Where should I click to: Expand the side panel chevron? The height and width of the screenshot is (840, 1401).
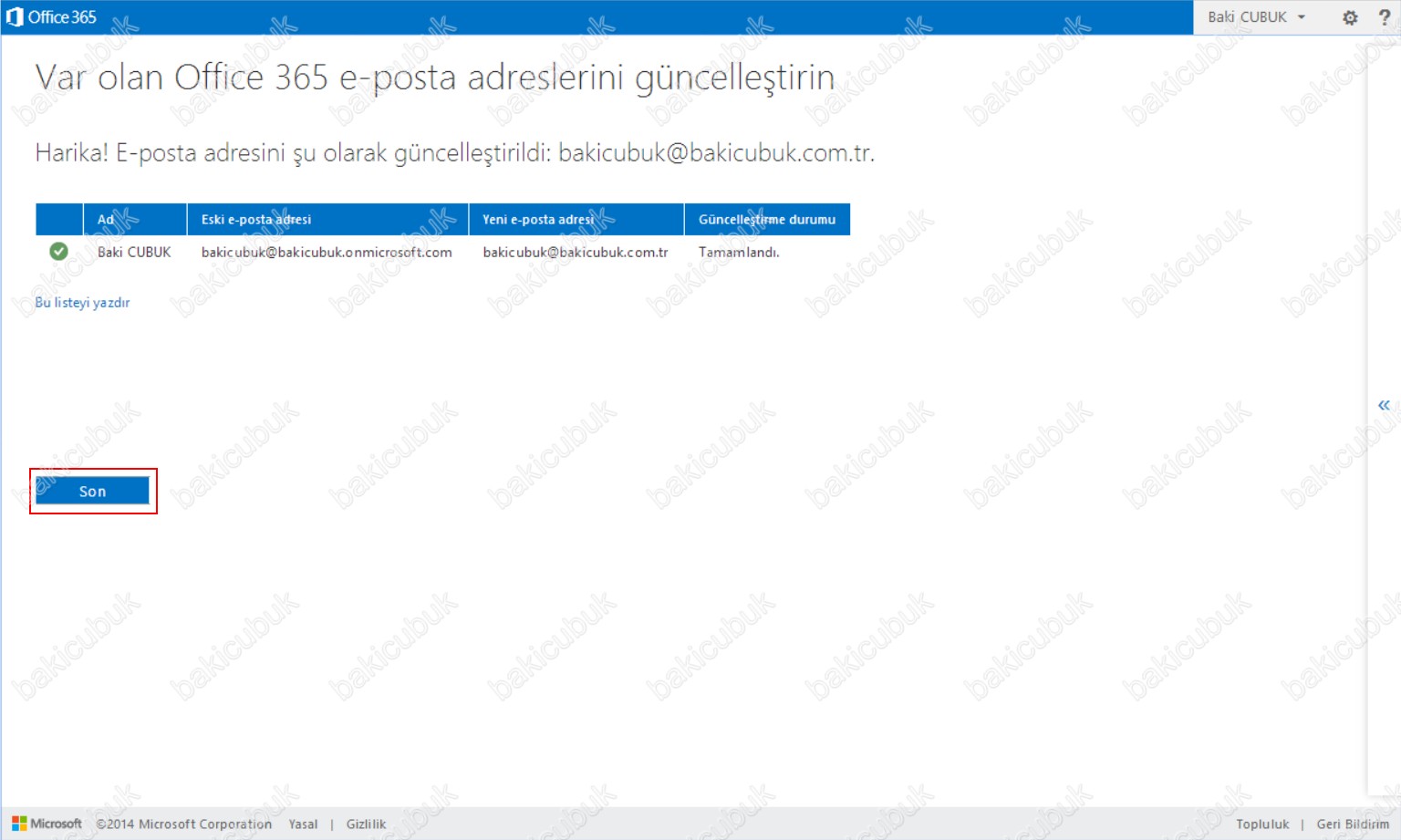[x=1384, y=405]
